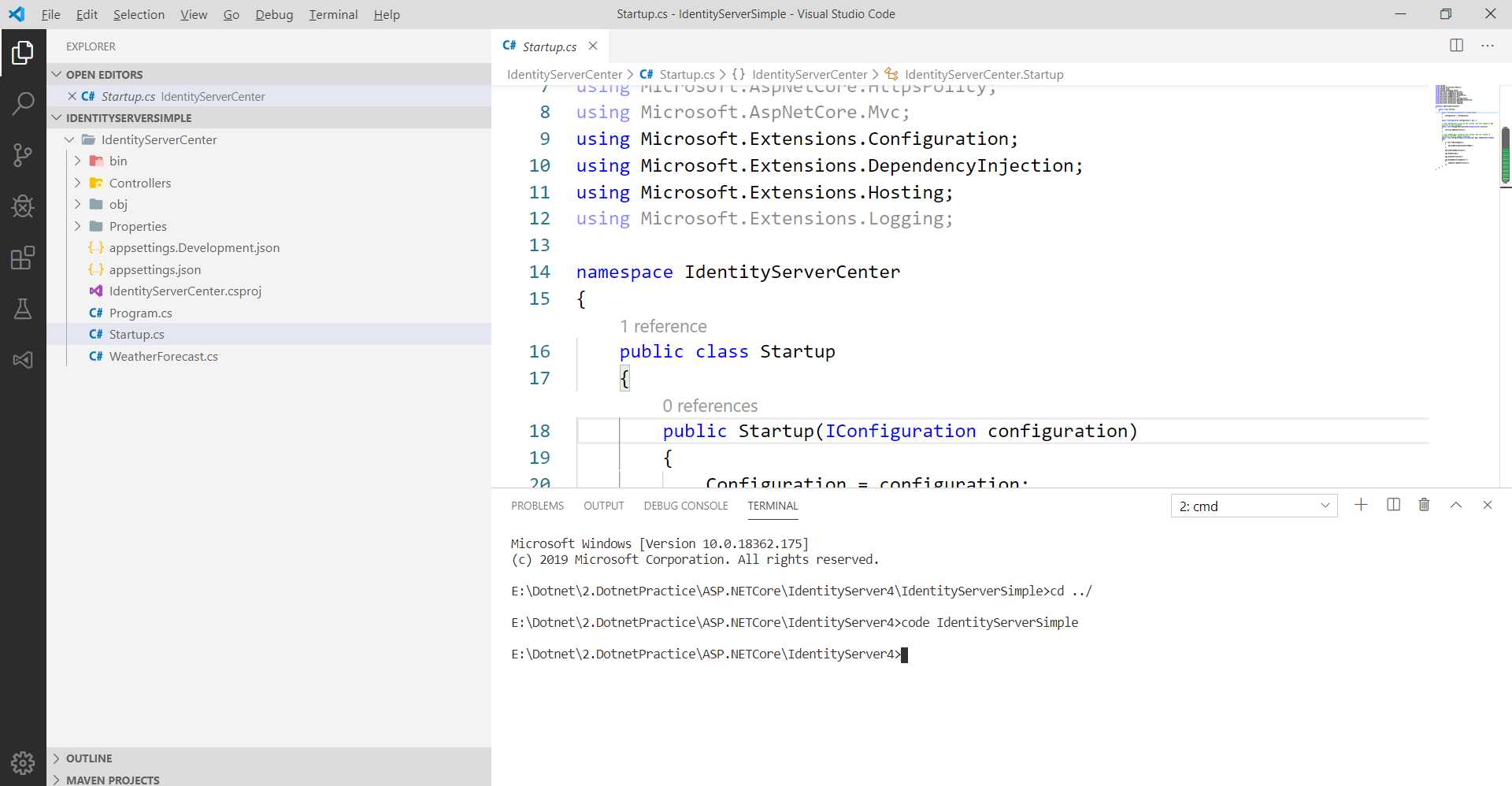Image resolution: width=1512 pixels, height=786 pixels.
Task: Open the Go menu
Action: point(231,14)
